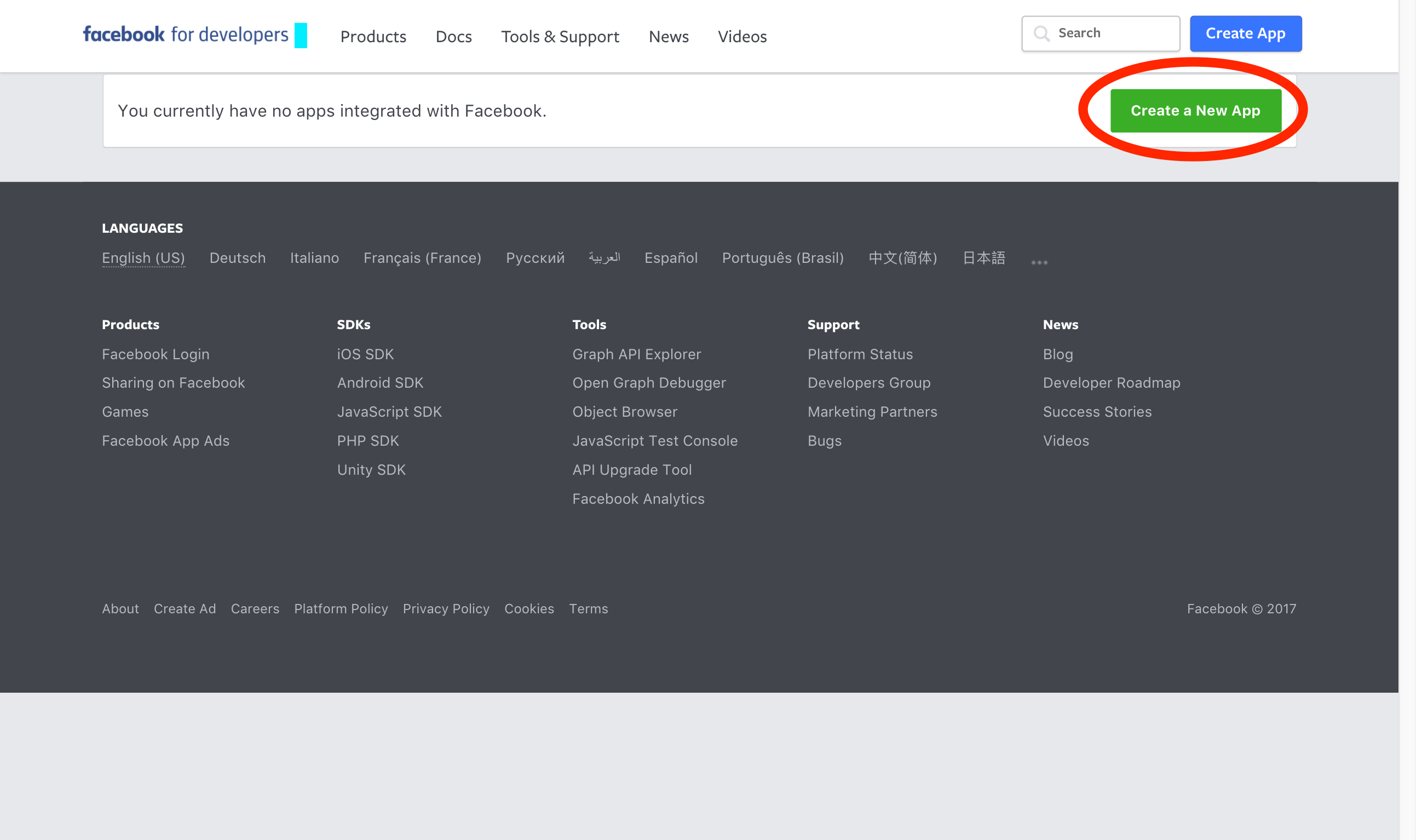Open Tools & Support menu
1416x840 pixels.
560,37
